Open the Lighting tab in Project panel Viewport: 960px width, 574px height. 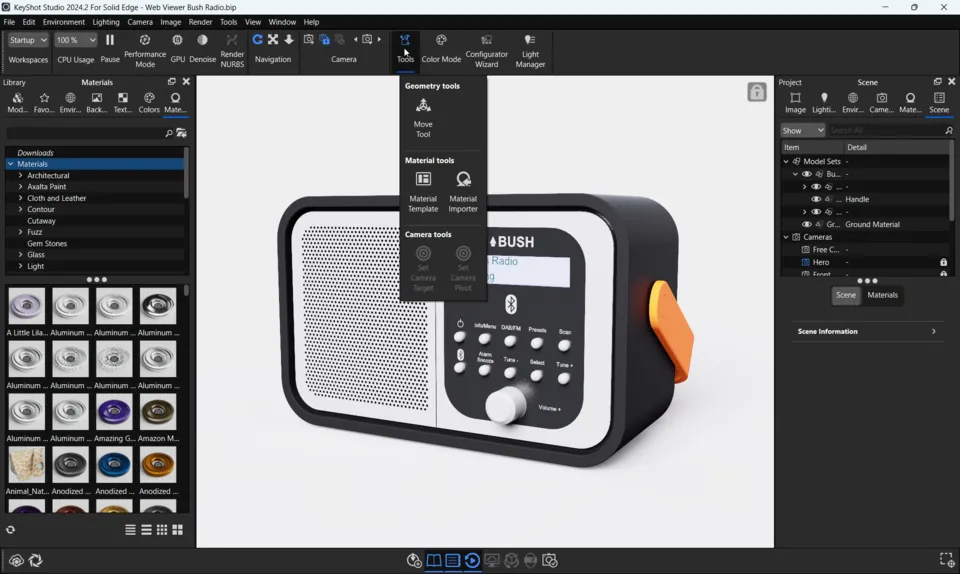[824, 103]
